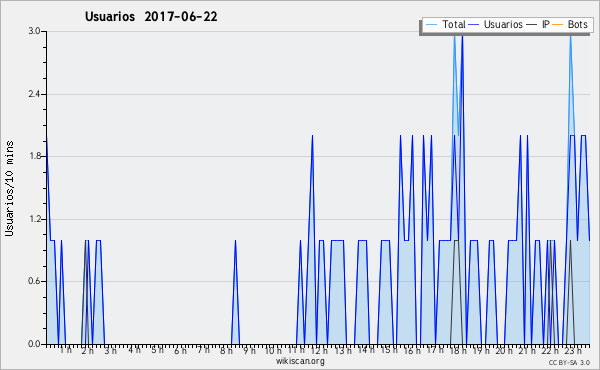600x370 pixels.
Task: Click the 0.0 y-axis value
Action: coord(34,344)
